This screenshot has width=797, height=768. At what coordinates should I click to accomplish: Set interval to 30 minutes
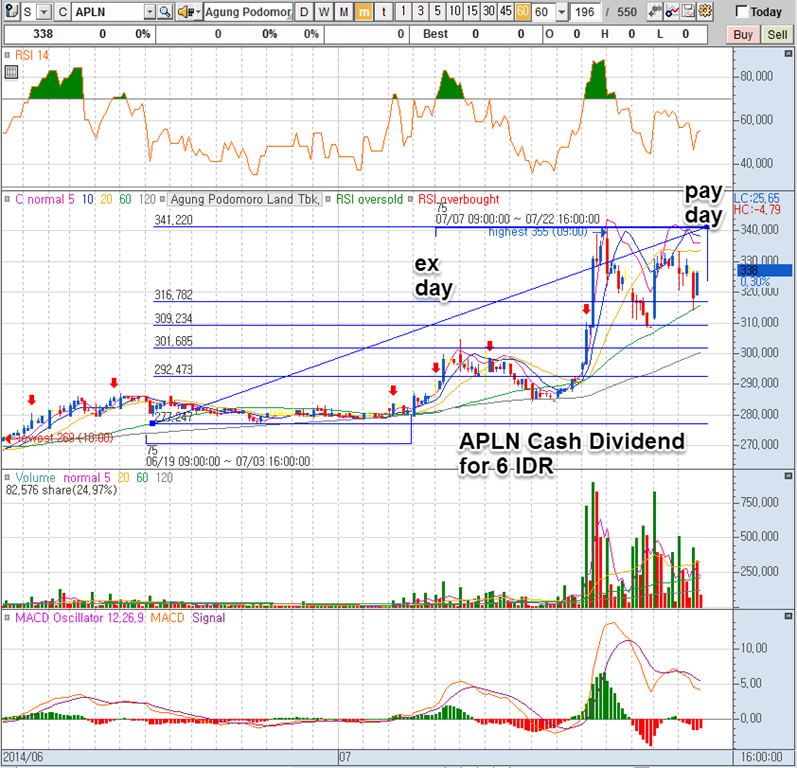[488, 11]
